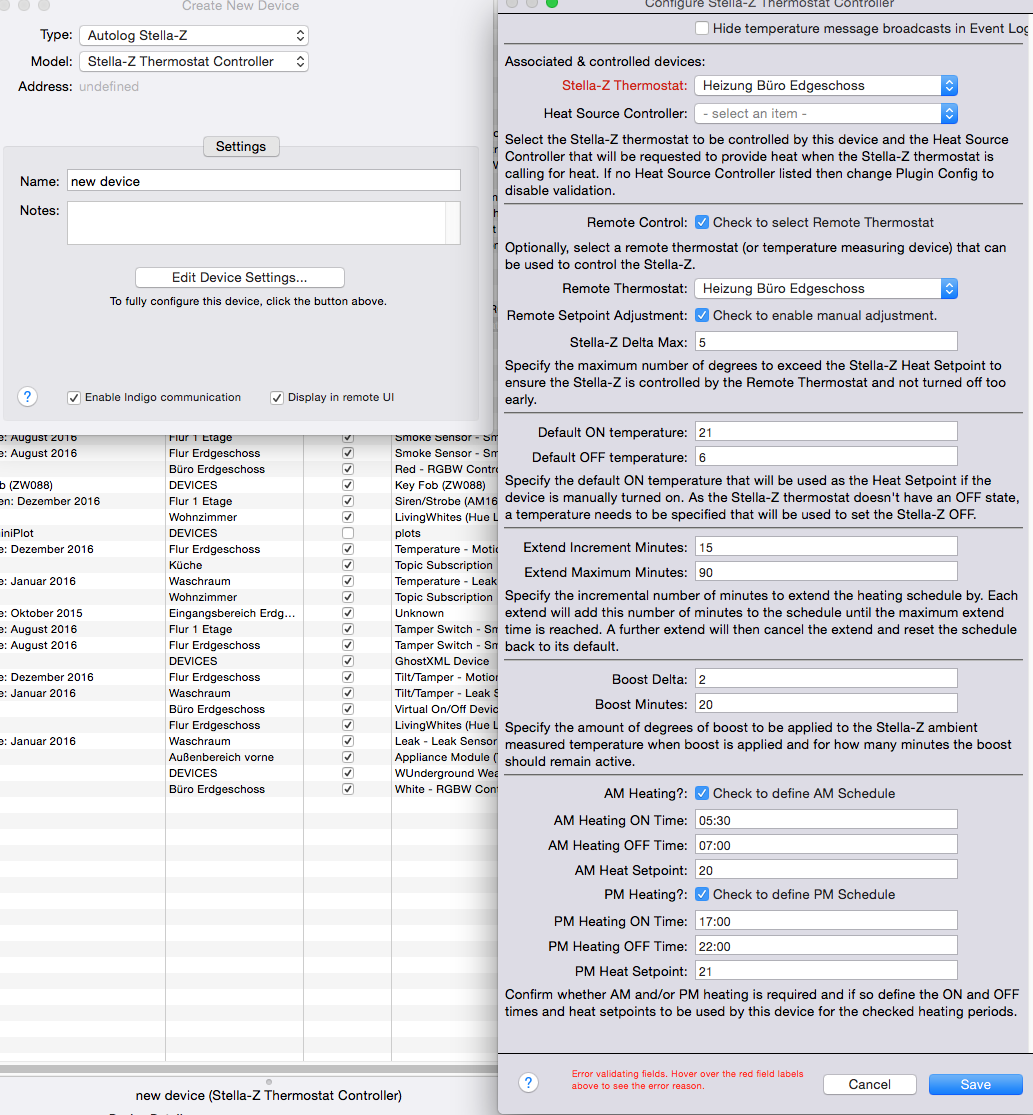The image size is (1033, 1115).
Task: Click the PM Heat Setpoint field
Action: point(826,971)
